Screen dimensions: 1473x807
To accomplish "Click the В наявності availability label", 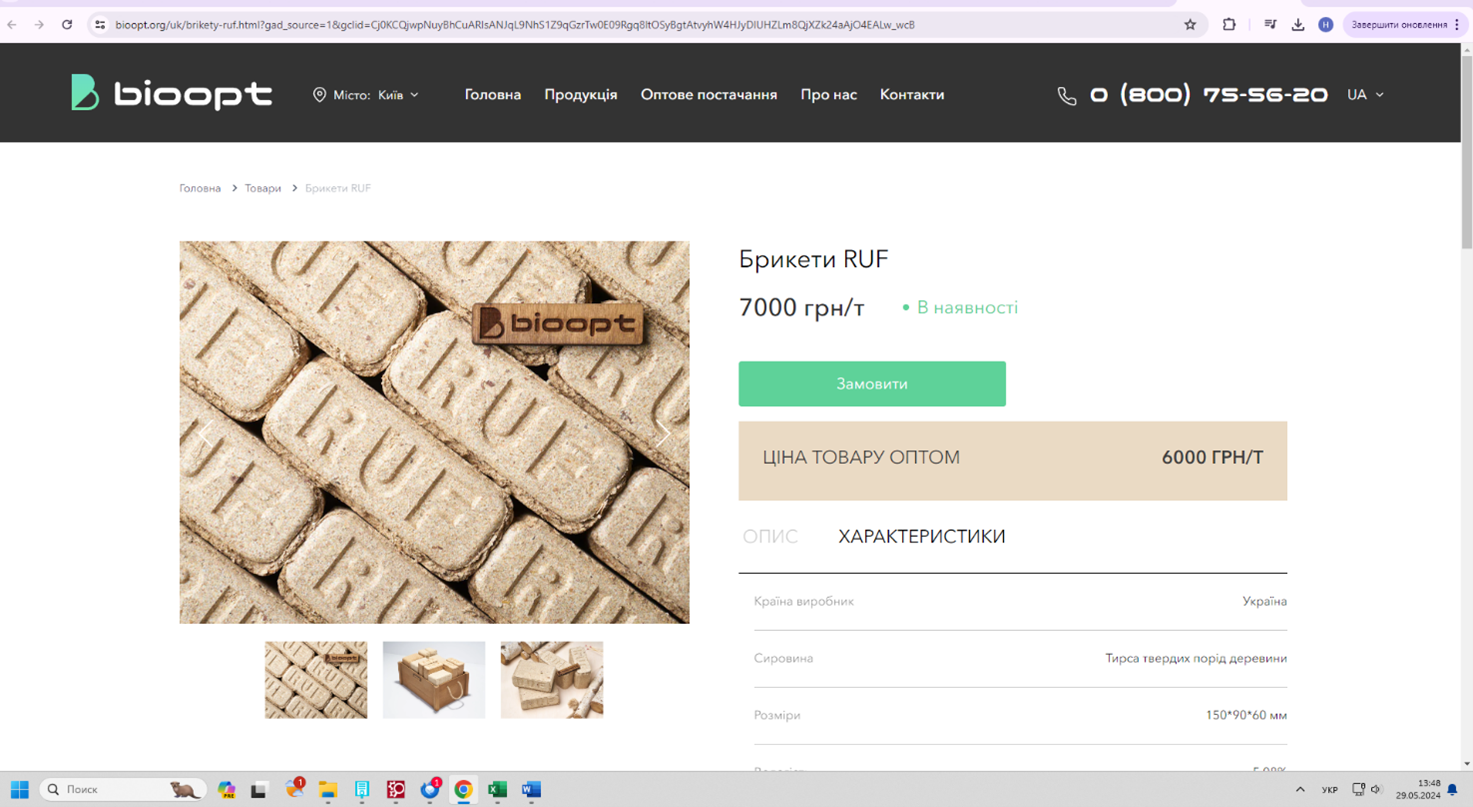I will 960,308.
